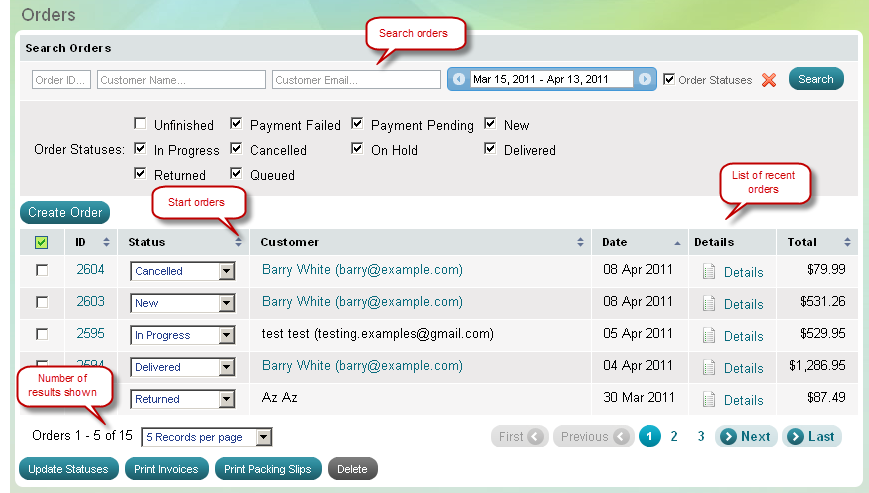869x493 pixels.
Task: Enable the Unfinished order status checkbox
Action: [x=140, y=125]
